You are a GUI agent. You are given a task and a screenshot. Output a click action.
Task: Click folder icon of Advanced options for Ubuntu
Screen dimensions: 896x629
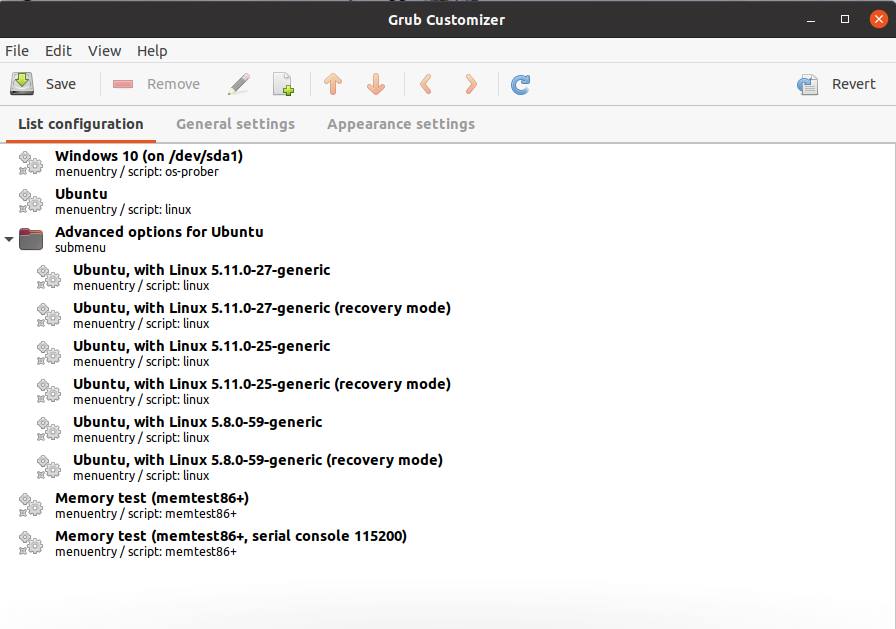tap(31, 239)
